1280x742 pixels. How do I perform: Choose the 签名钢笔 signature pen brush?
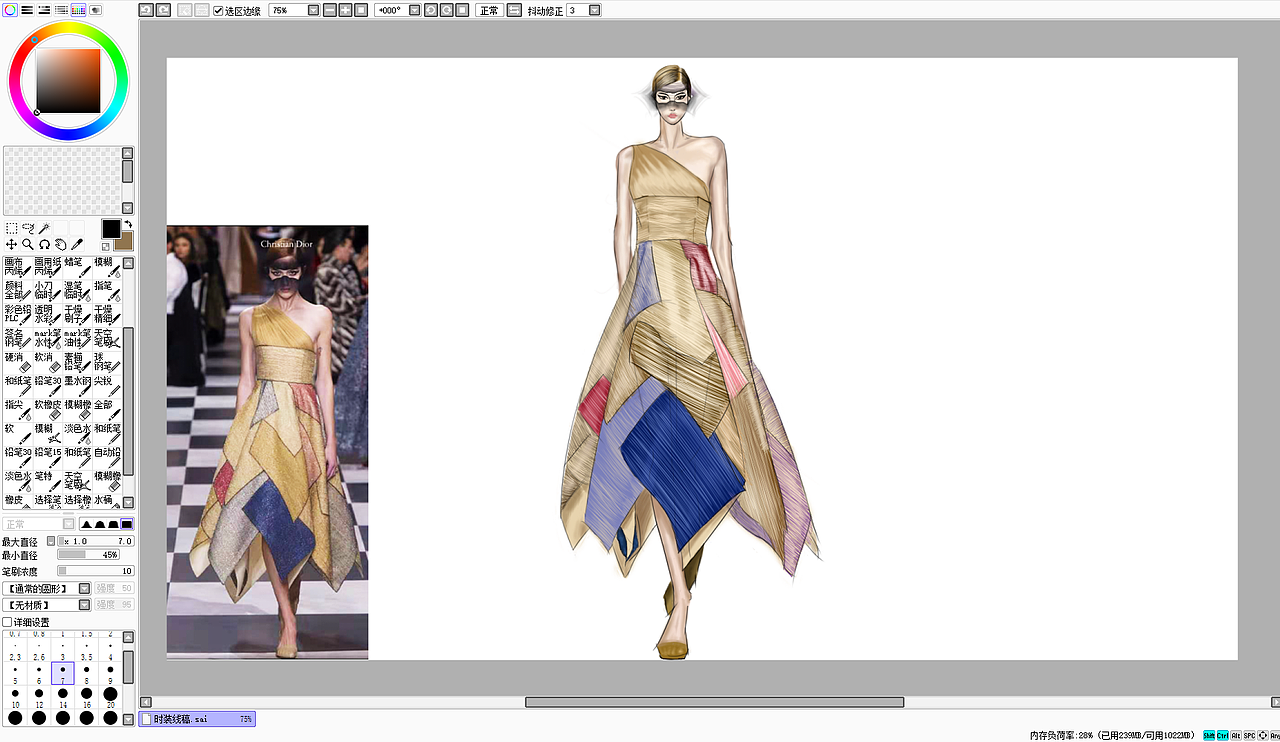coord(17,339)
